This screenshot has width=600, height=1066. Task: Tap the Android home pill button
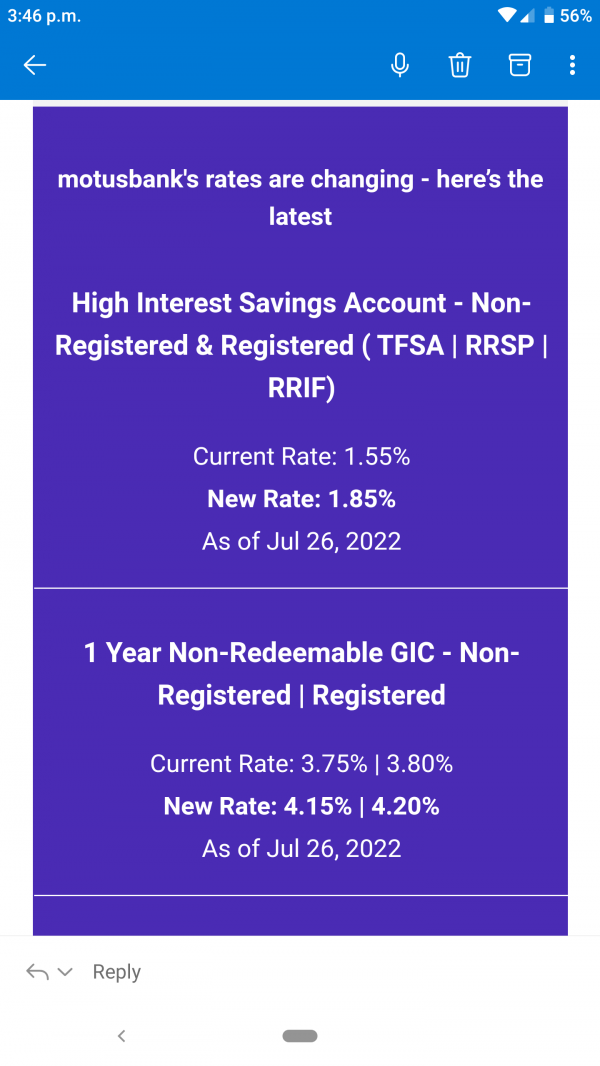tap(300, 1036)
